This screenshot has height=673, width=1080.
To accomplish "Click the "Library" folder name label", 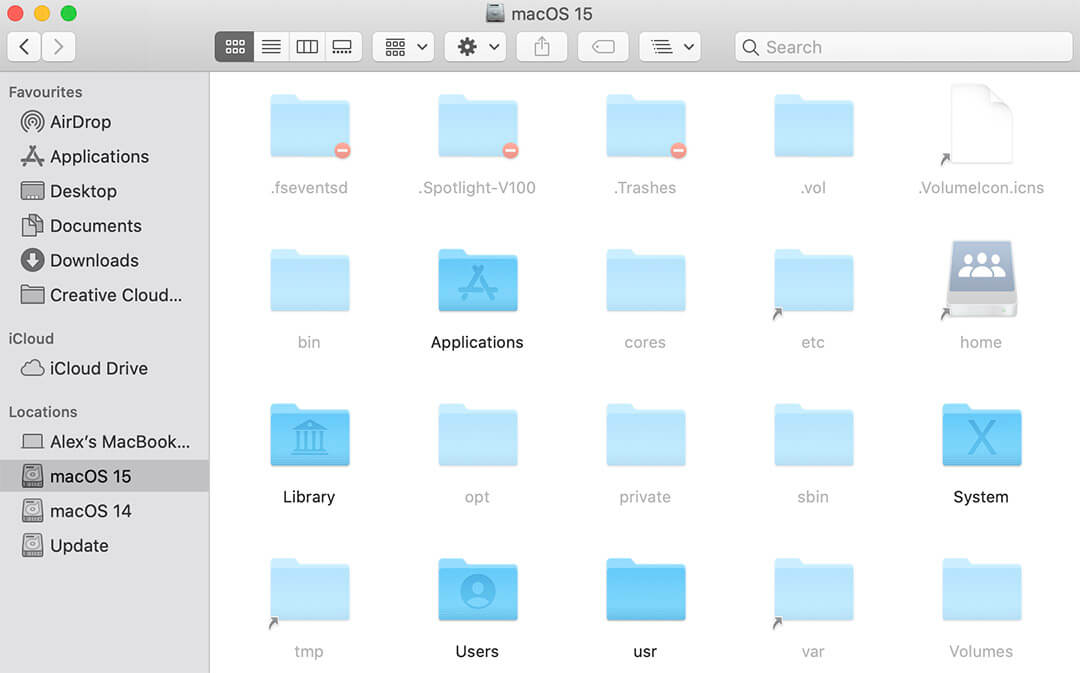I will pos(309,497).
